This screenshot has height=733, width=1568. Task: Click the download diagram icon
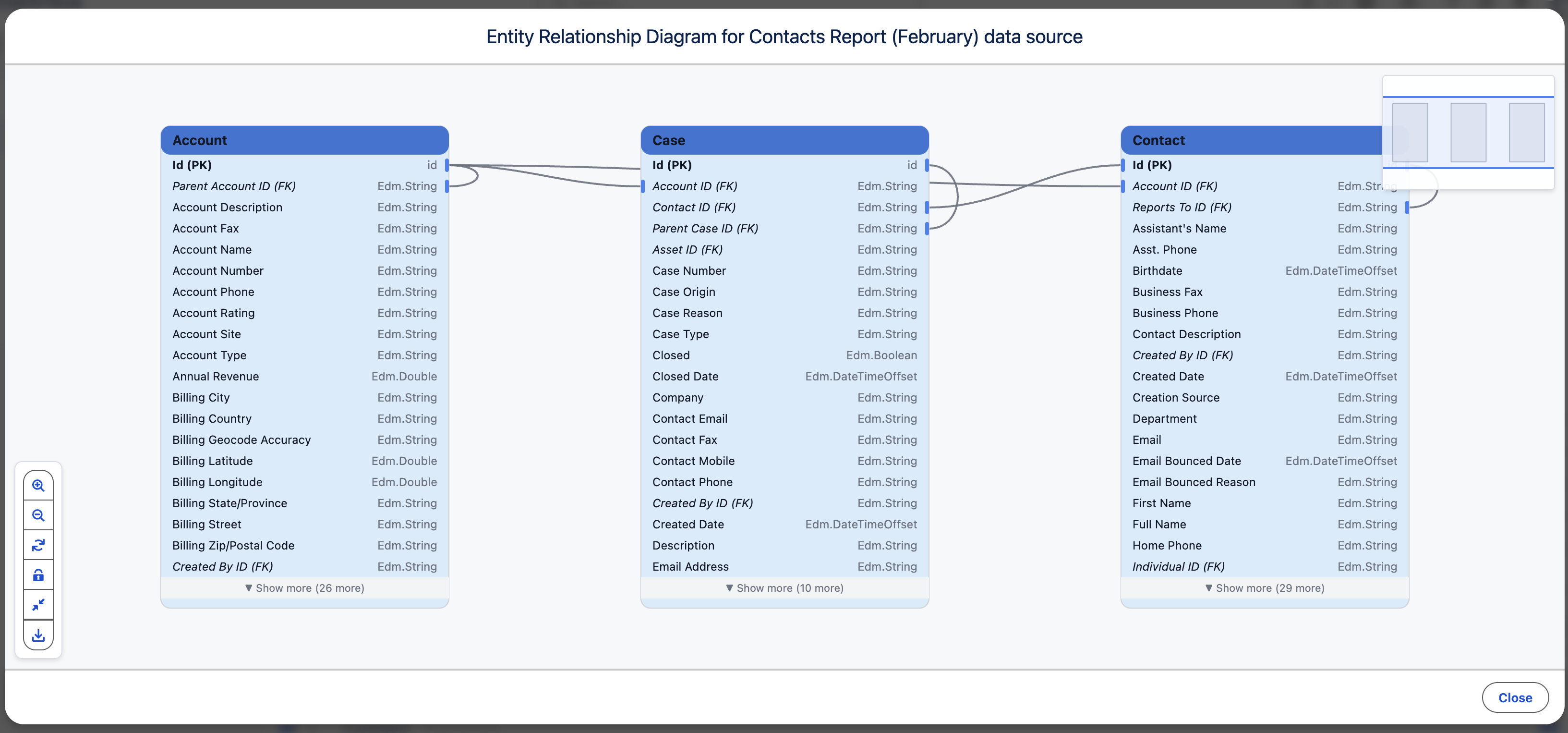pos(38,635)
